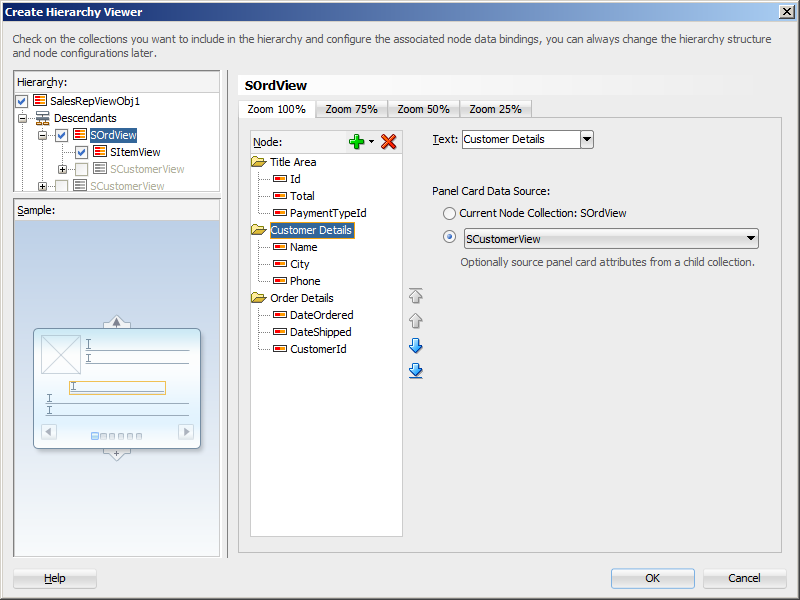
Task: Select the PaymentTypeId attribute text
Action: pos(328,213)
